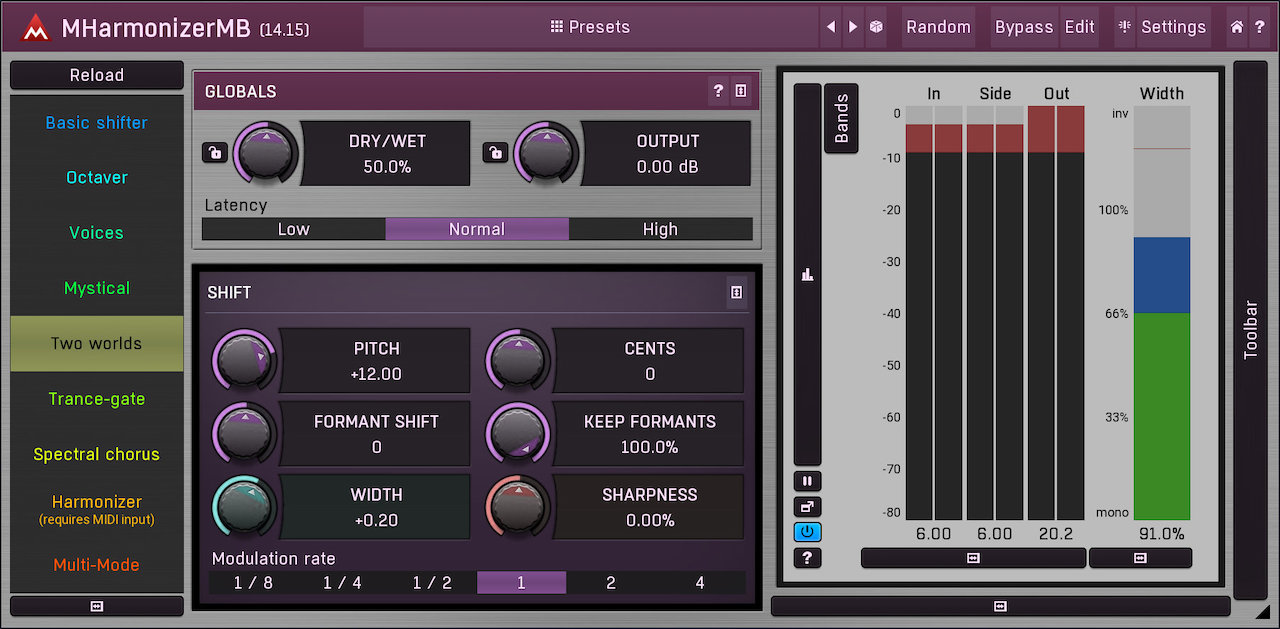
Task: Open the Settings button
Action: (x=1161, y=27)
